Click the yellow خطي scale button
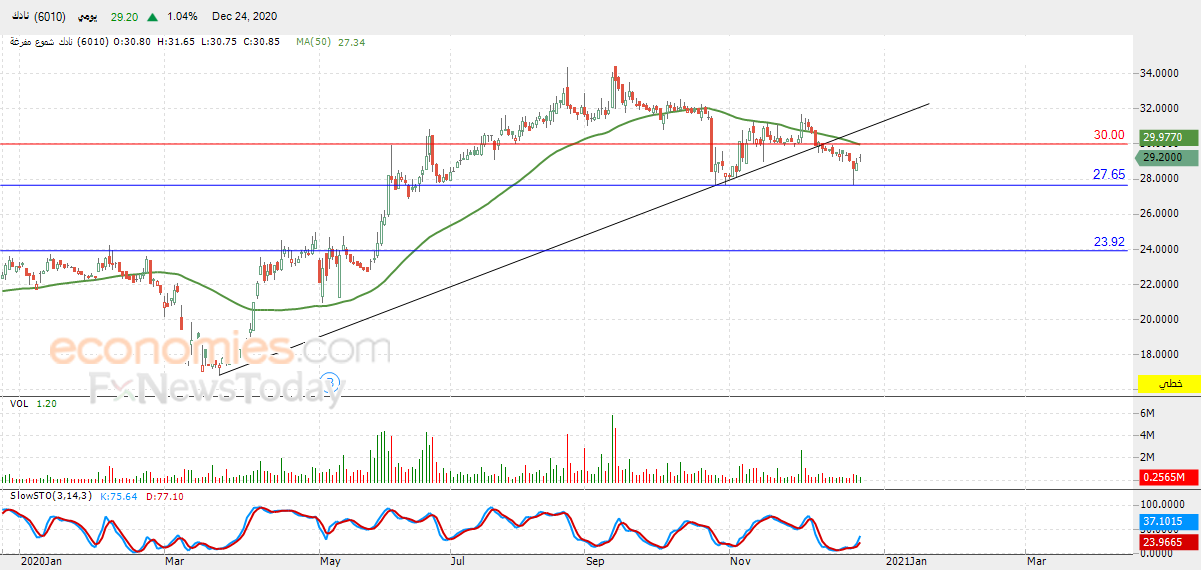Screen dimensions: 1201x570 1168,384
